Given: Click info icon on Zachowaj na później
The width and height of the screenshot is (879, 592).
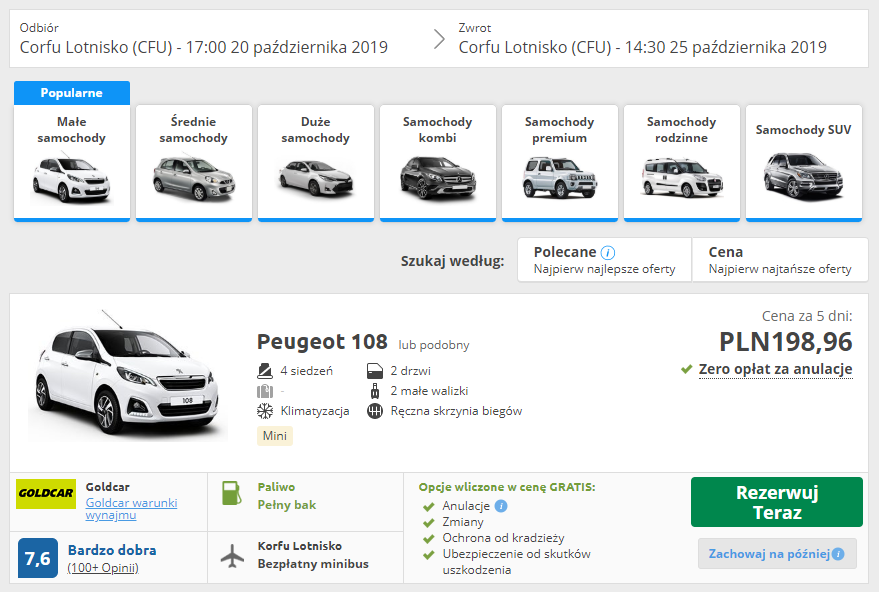Looking at the screenshot, I should point(838,554).
